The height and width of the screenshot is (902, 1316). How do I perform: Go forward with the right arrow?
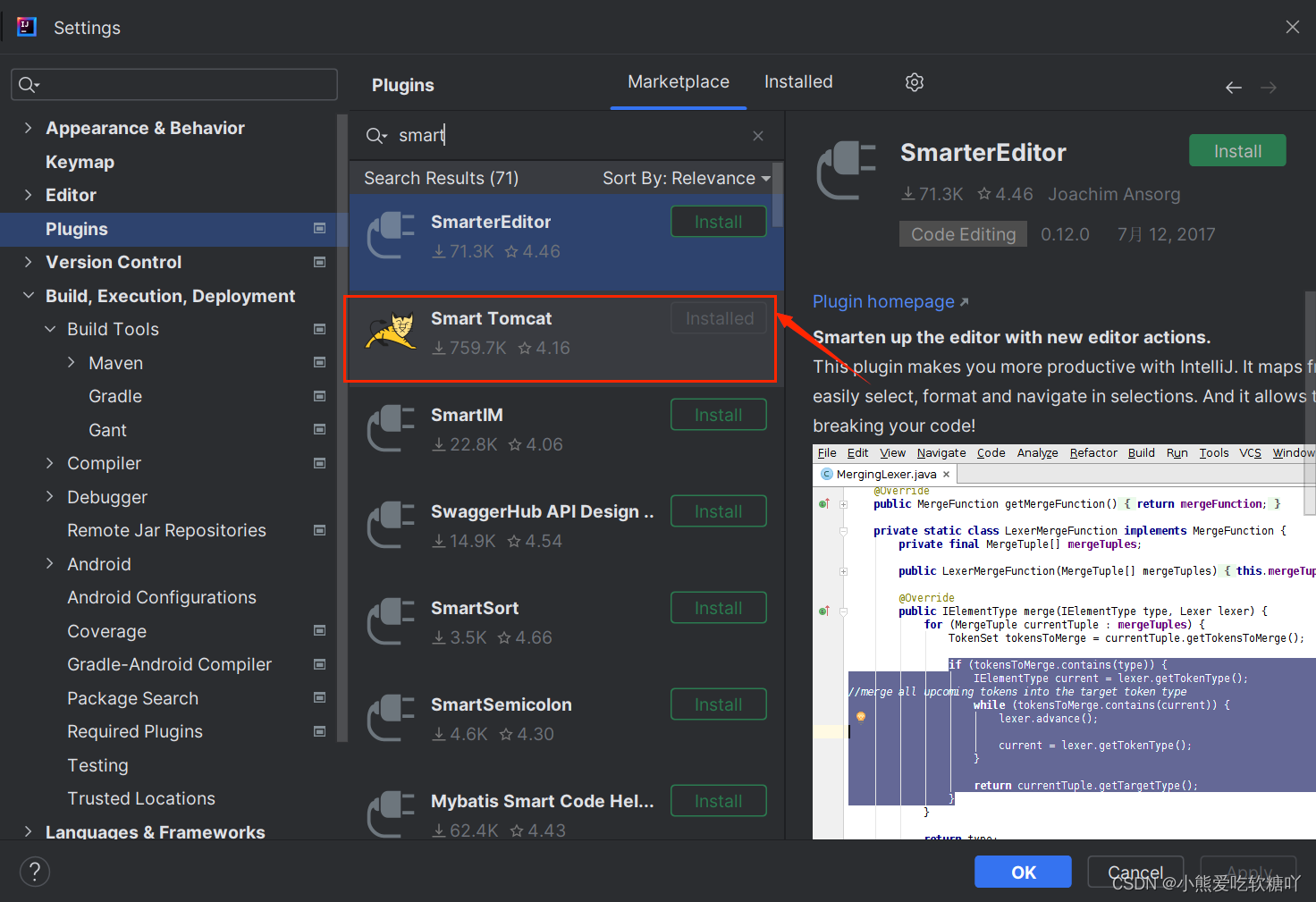pos(1269,88)
